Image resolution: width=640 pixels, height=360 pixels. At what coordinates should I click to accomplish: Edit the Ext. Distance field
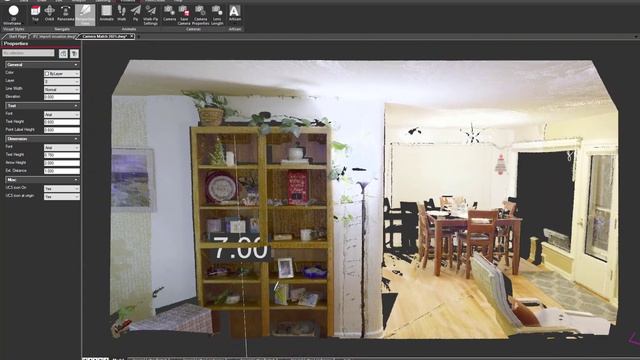coord(62,171)
